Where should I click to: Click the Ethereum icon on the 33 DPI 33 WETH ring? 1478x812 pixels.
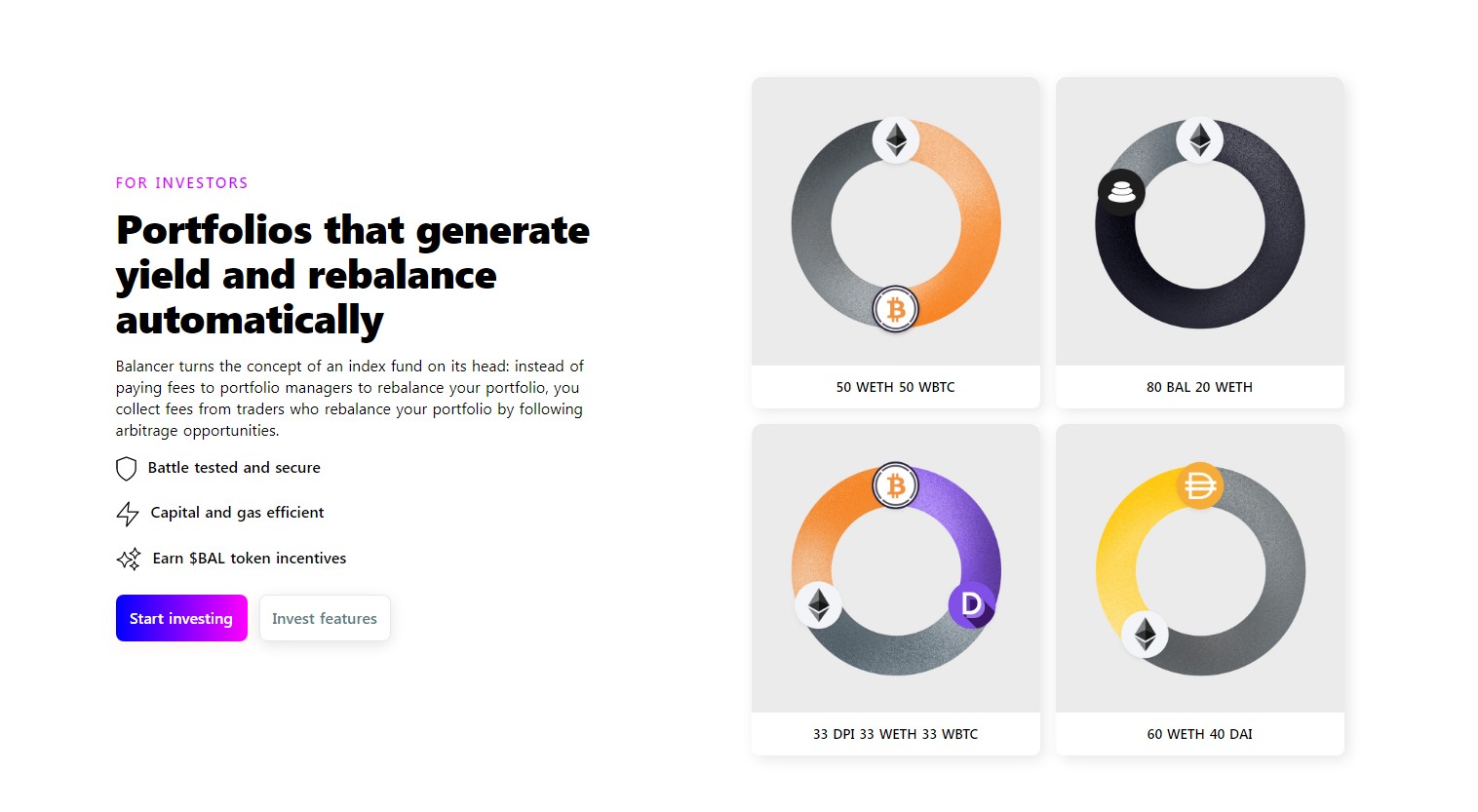(819, 604)
